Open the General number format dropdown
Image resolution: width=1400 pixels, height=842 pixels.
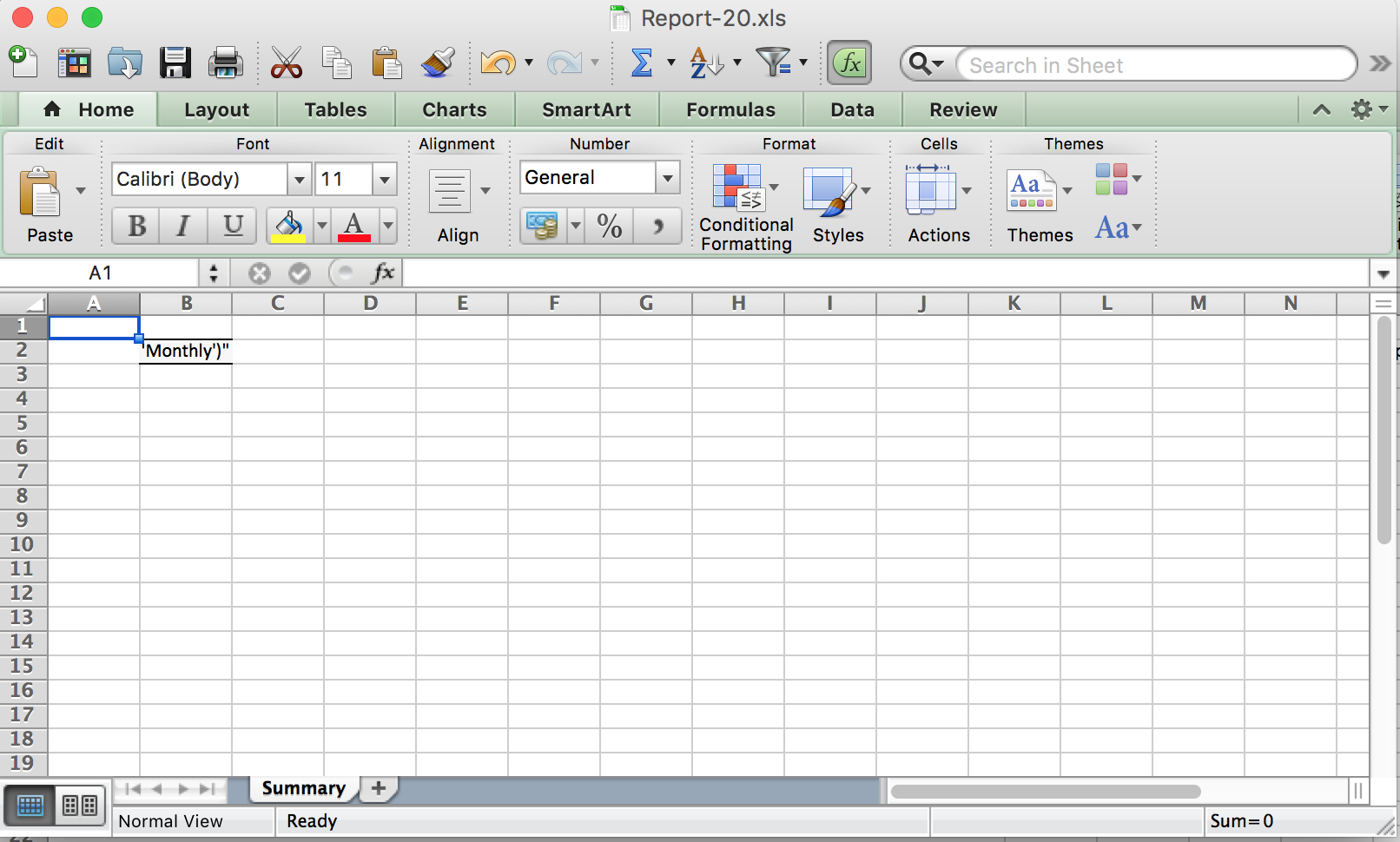point(667,177)
